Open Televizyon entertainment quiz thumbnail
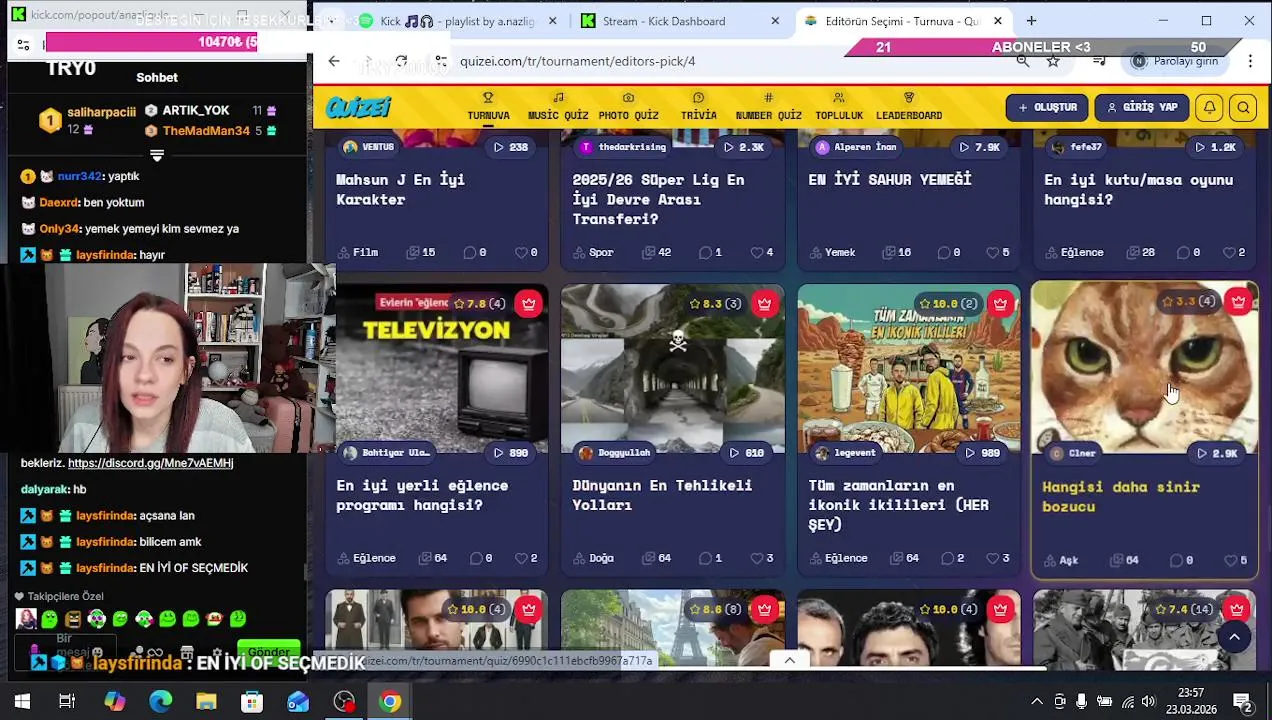The height and width of the screenshot is (720, 1272). [x=436, y=369]
